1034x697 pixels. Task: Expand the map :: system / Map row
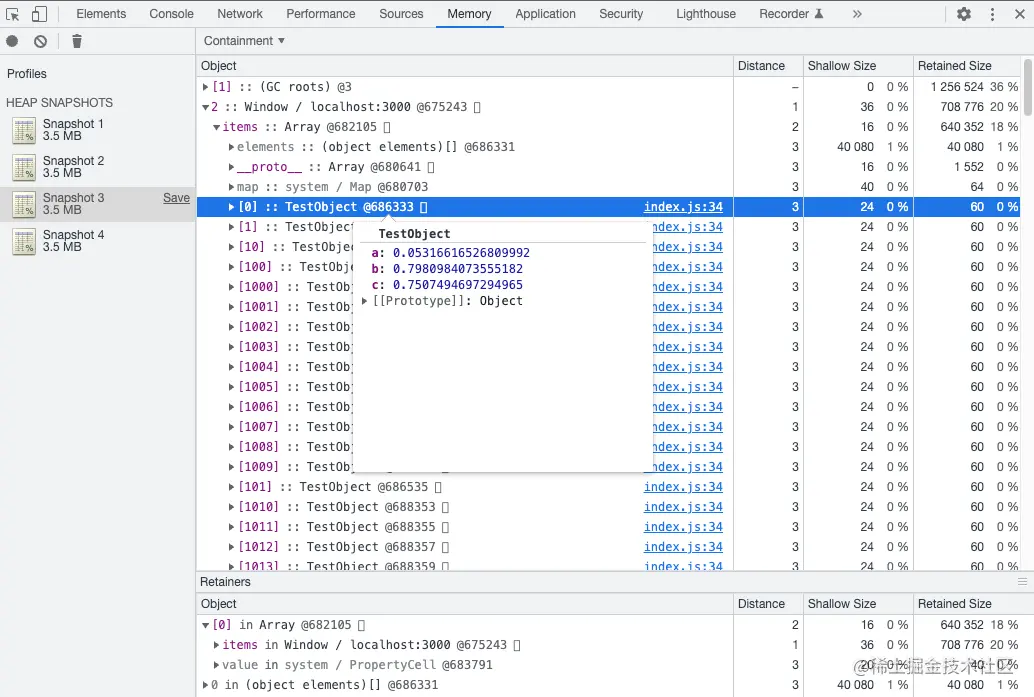pyautogui.click(x=231, y=187)
